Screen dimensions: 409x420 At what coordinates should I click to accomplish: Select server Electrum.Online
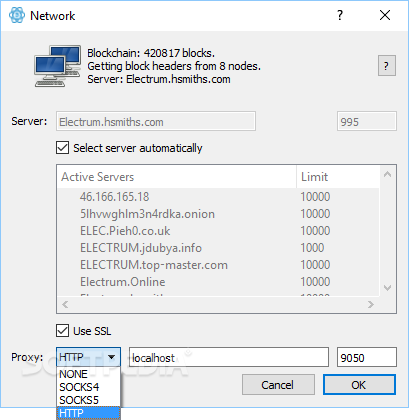pyautogui.click(x=122, y=282)
